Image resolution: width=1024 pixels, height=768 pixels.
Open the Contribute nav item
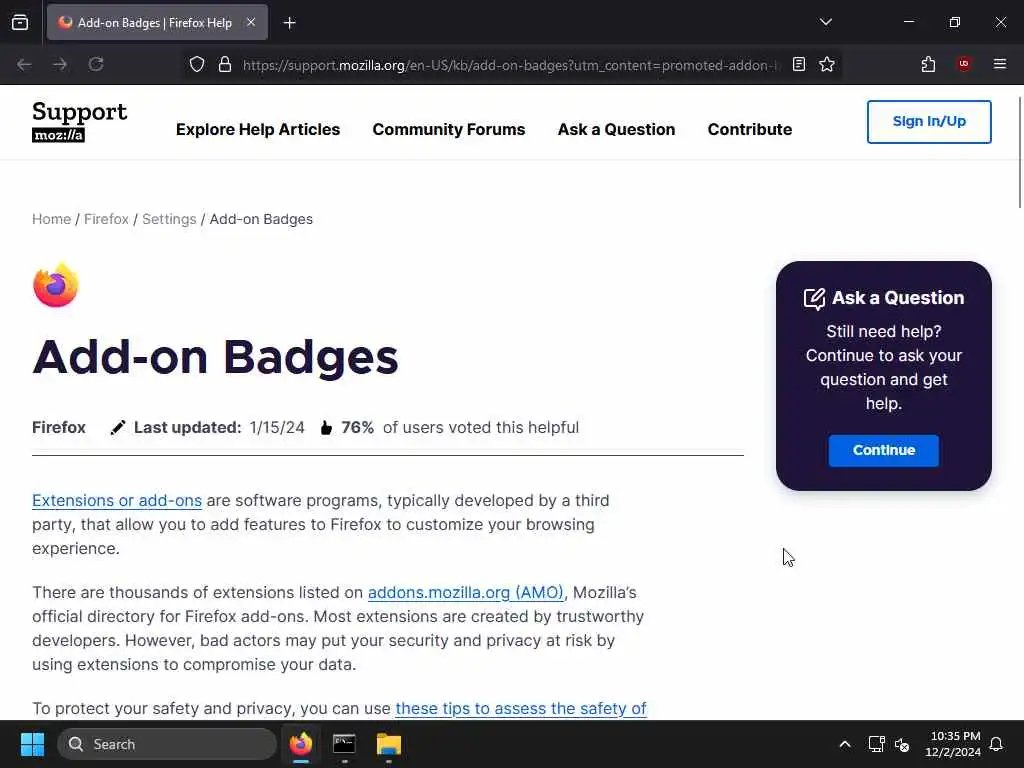click(750, 129)
